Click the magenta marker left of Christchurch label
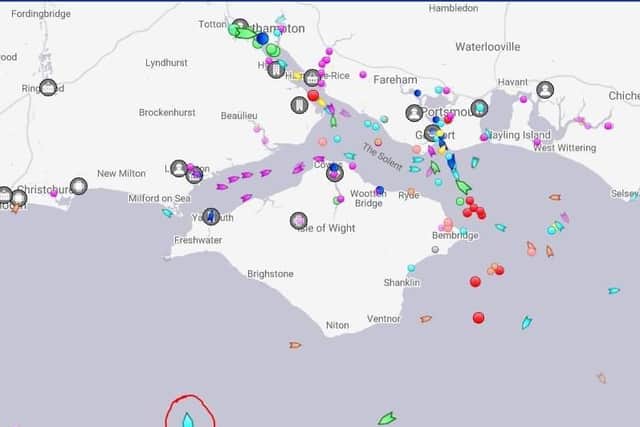The image size is (640, 427). pos(53,193)
